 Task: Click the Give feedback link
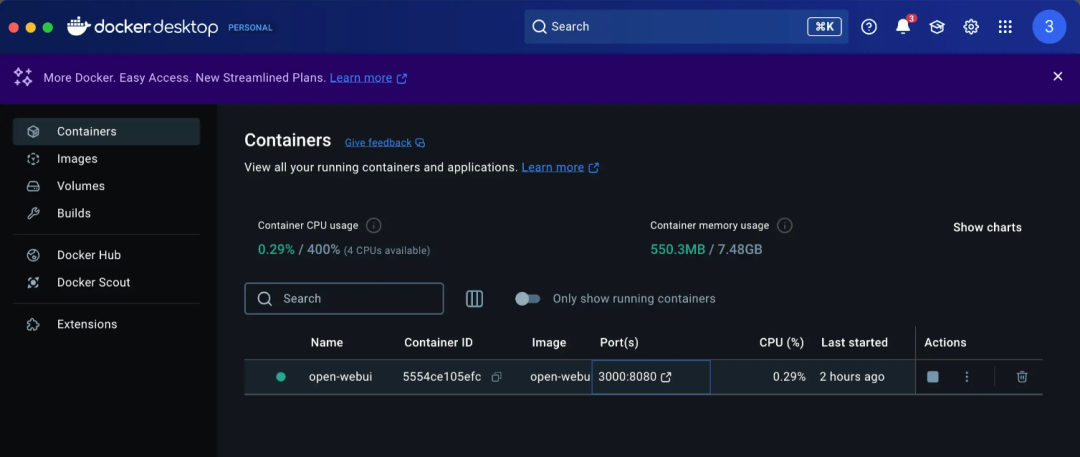pyautogui.click(x=385, y=143)
